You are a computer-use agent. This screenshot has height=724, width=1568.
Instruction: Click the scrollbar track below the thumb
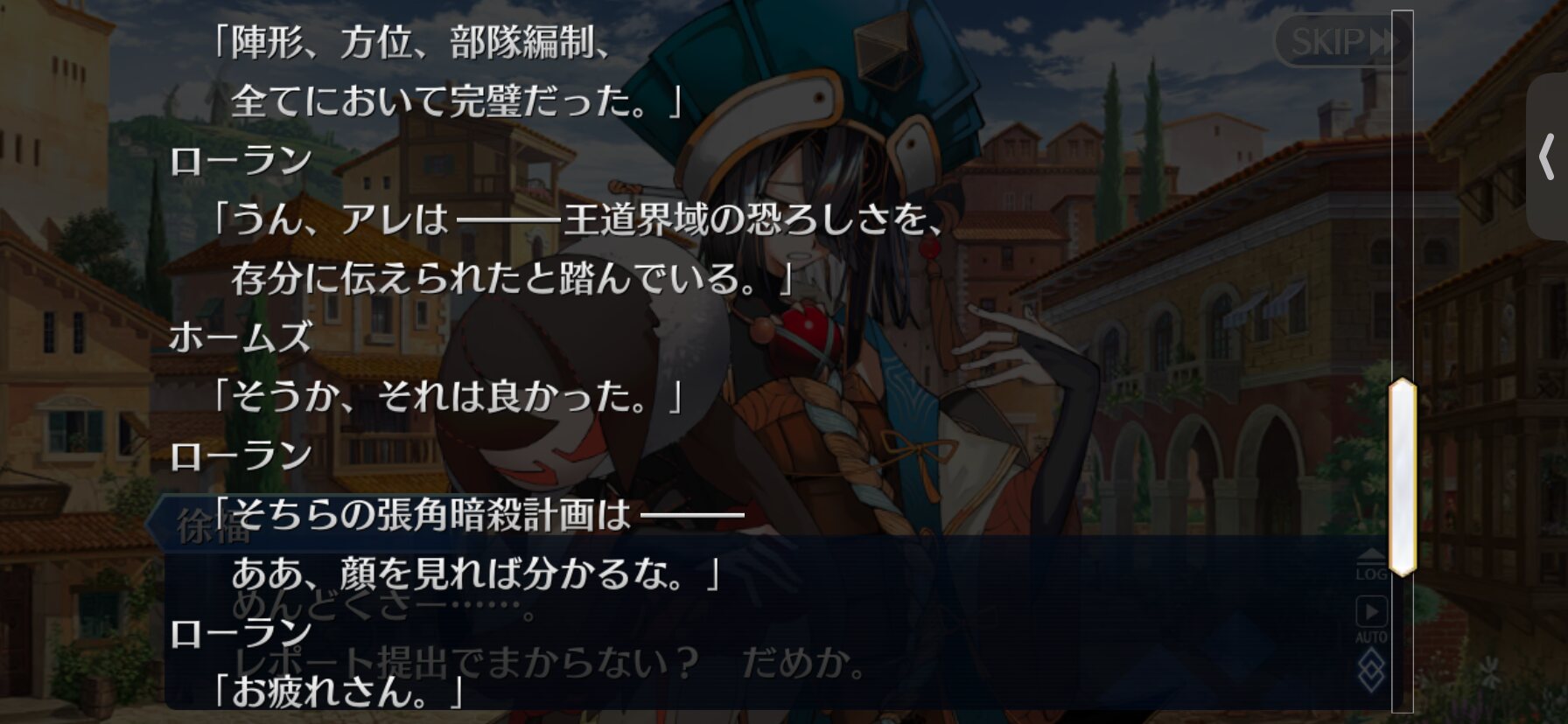click(x=1403, y=644)
